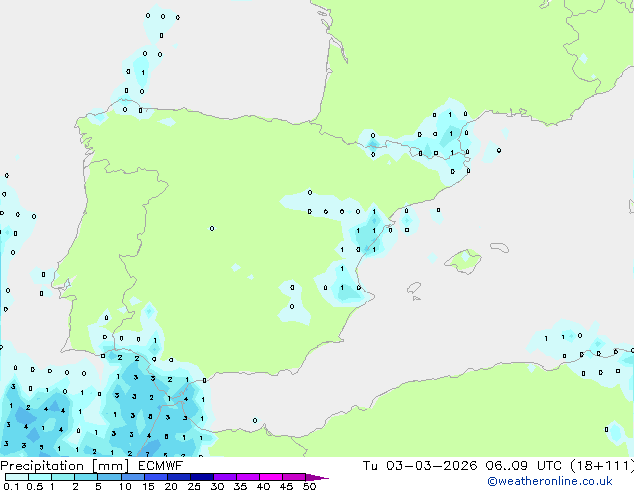Click the above-50 mm legend arrow tip
This screenshot has height=490, width=634.
coord(317,477)
